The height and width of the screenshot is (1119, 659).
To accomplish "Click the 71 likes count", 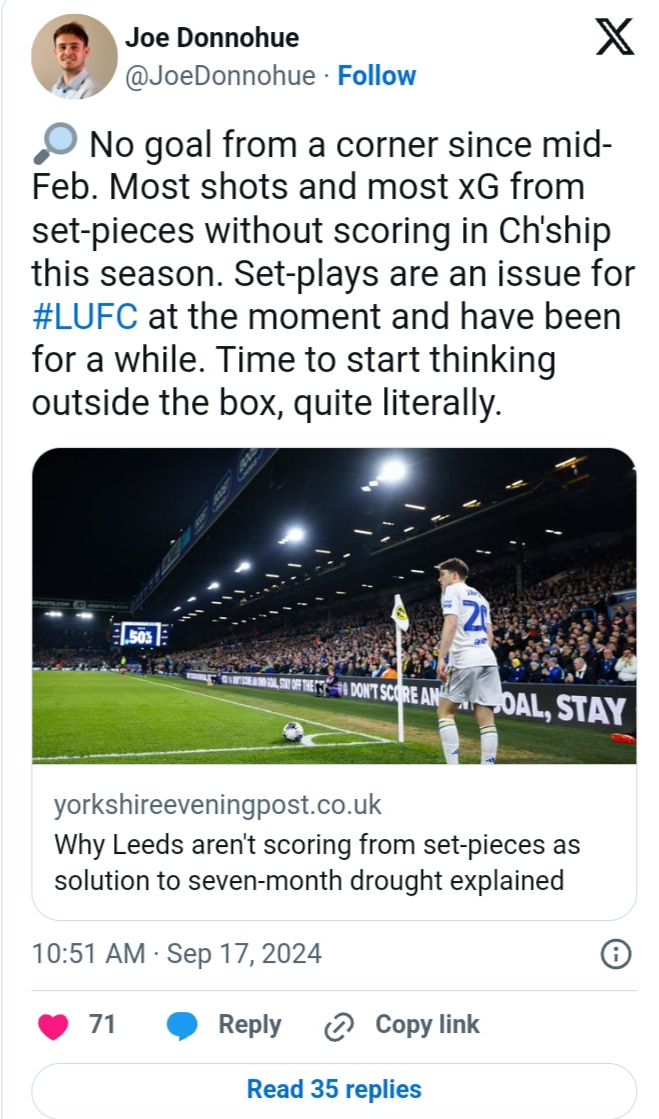I will (102, 1025).
